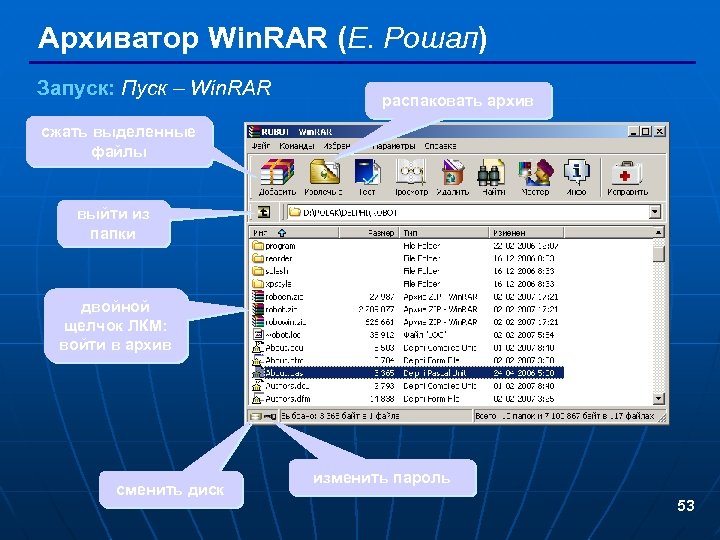The width and height of the screenshot is (720, 540).
Task: Open the Избранное menu
Action: coord(338,146)
